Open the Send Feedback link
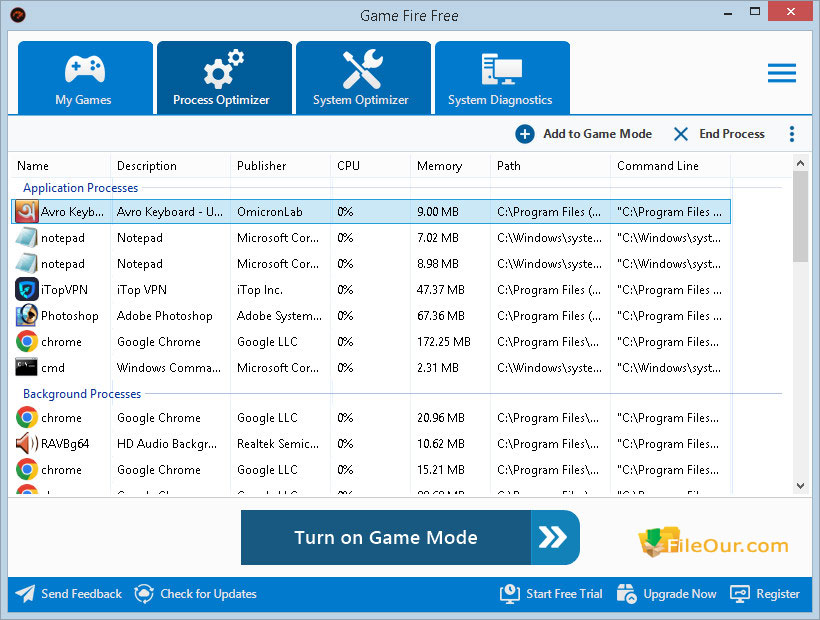 (x=82, y=594)
